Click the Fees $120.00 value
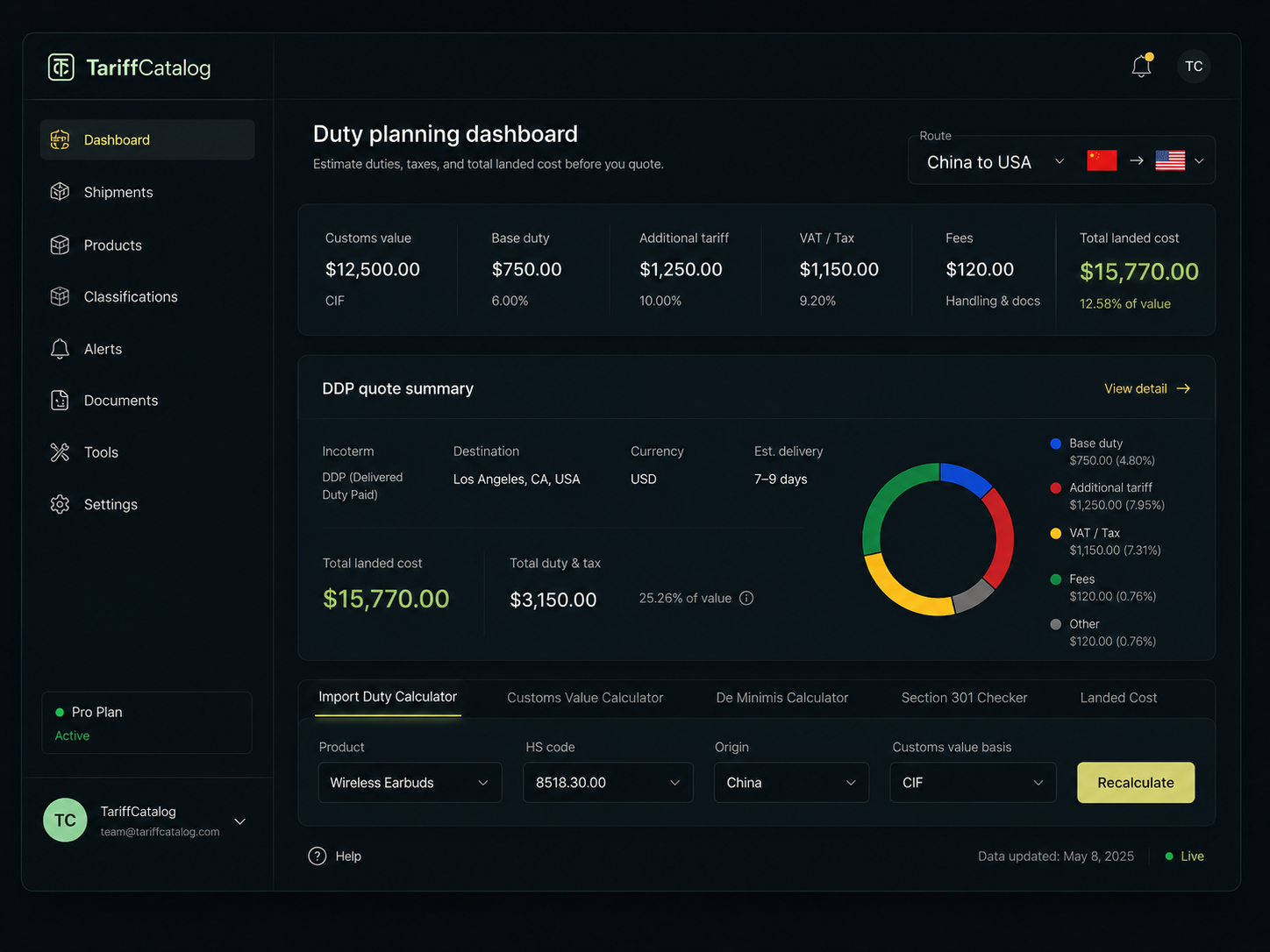Viewport: 1270px width, 952px height. (x=980, y=269)
